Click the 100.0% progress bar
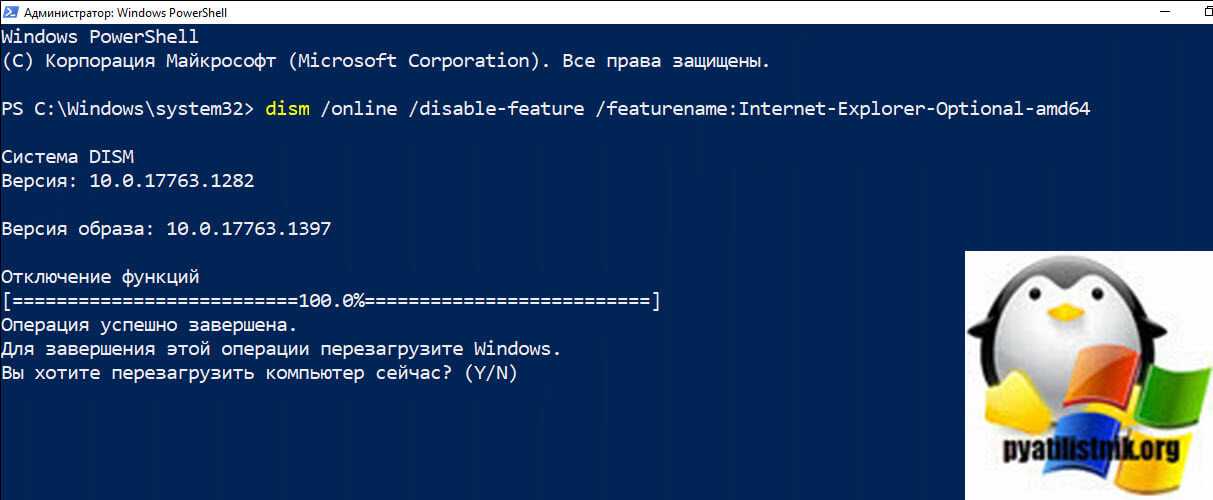The image size is (1213, 500). click(331, 301)
